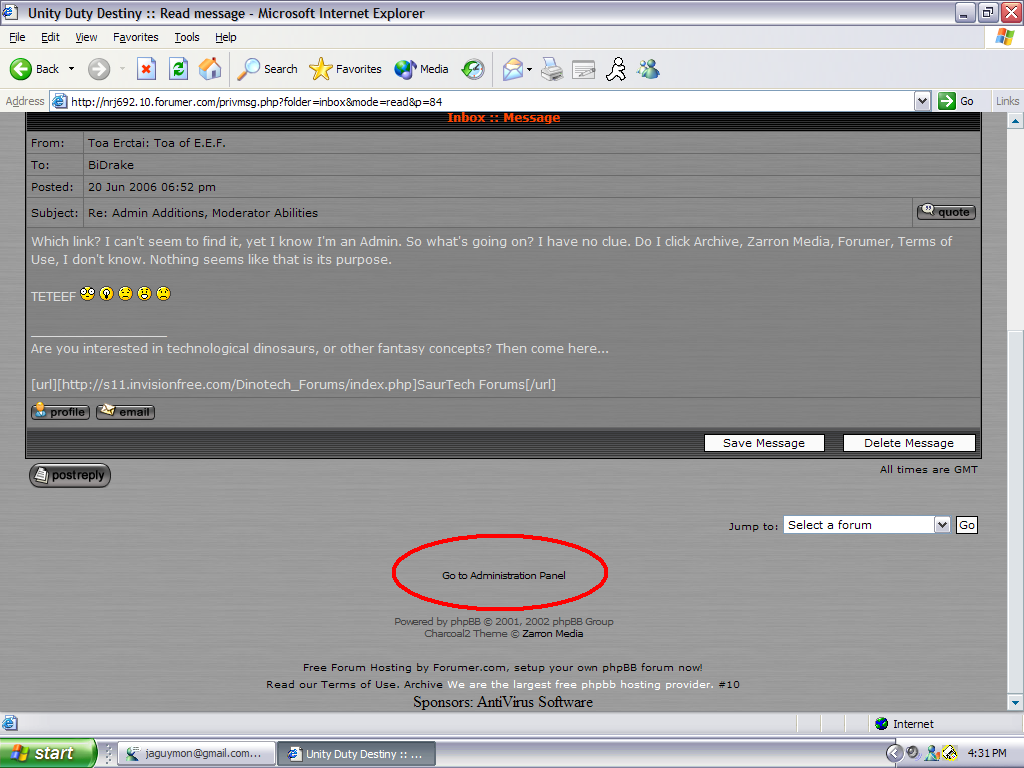The height and width of the screenshot is (768, 1024).
Task: Expand address bar URL dropdown
Action: pos(922,101)
